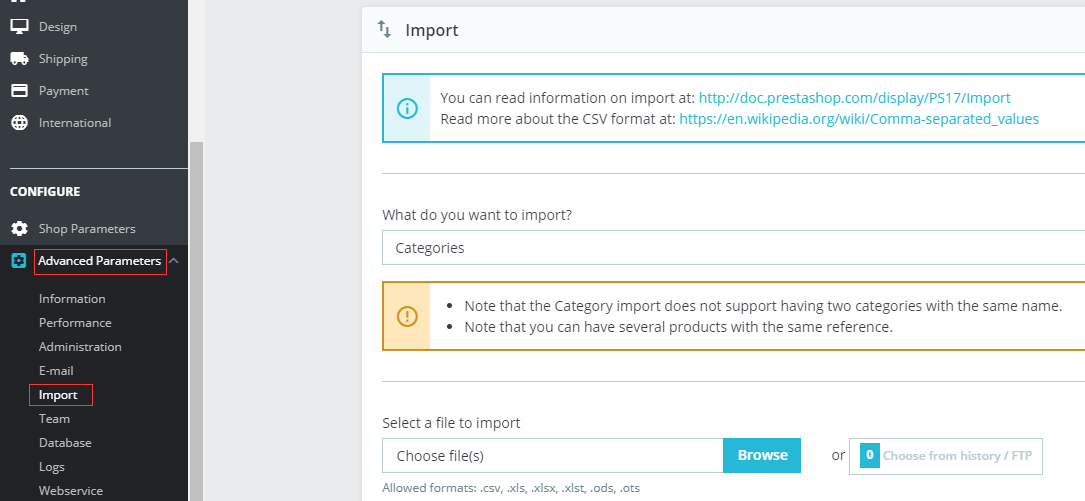
Task: Click the International globe icon
Action: pos(19,123)
